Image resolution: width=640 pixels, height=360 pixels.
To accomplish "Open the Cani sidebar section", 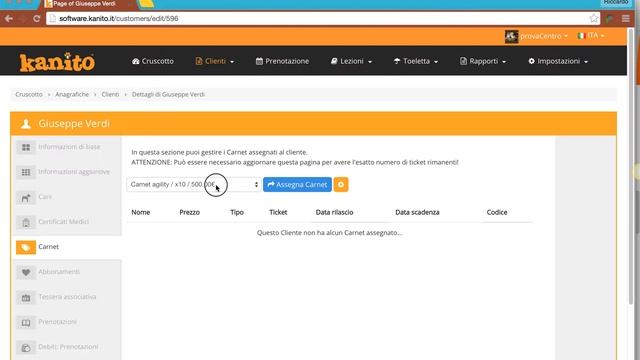I will point(67,197).
